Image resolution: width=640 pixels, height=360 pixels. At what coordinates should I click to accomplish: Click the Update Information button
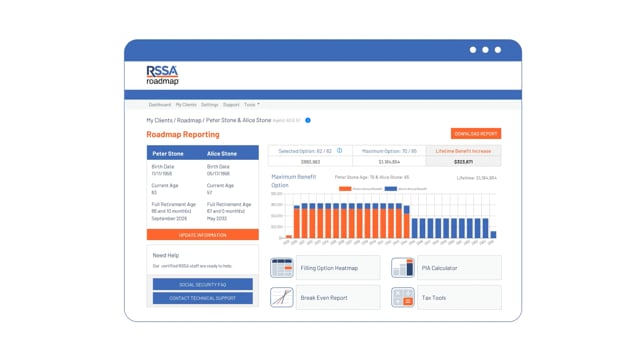coord(202,235)
